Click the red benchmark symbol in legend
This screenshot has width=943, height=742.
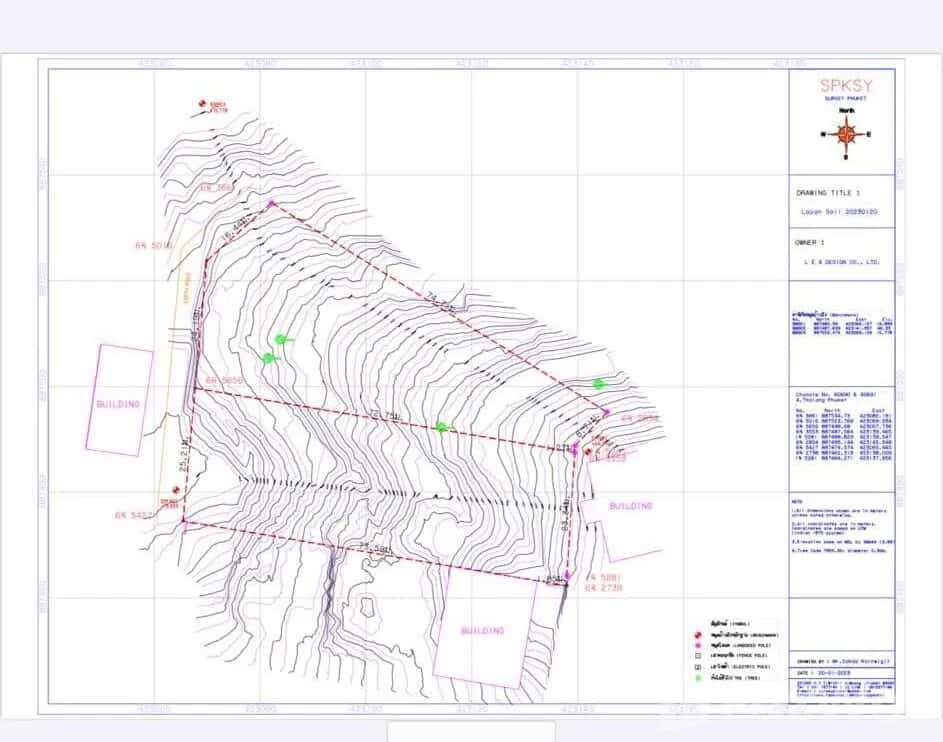tap(696, 635)
